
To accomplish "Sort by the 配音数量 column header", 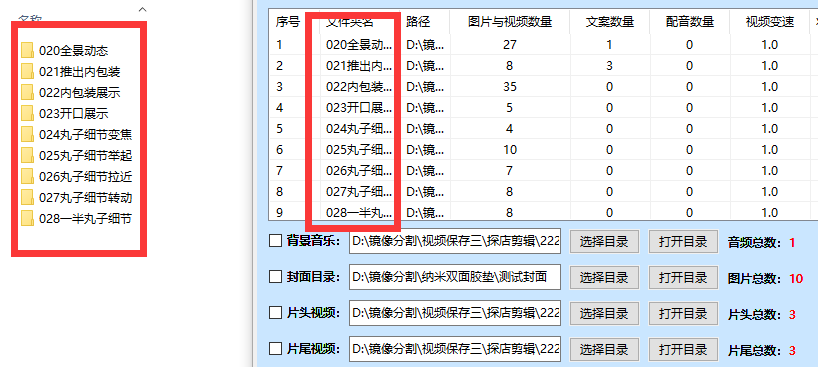I will 689,22.
